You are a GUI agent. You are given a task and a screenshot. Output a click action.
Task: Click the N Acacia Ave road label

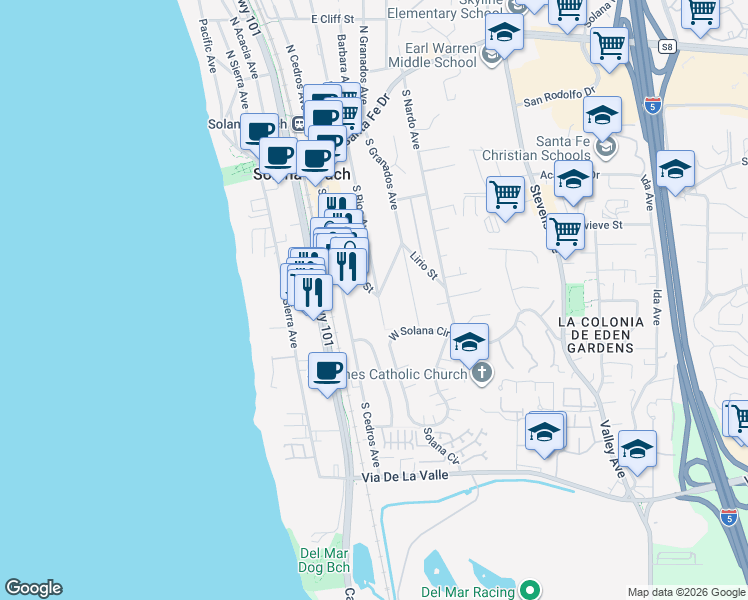pyautogui.click(x=244, y=48)
